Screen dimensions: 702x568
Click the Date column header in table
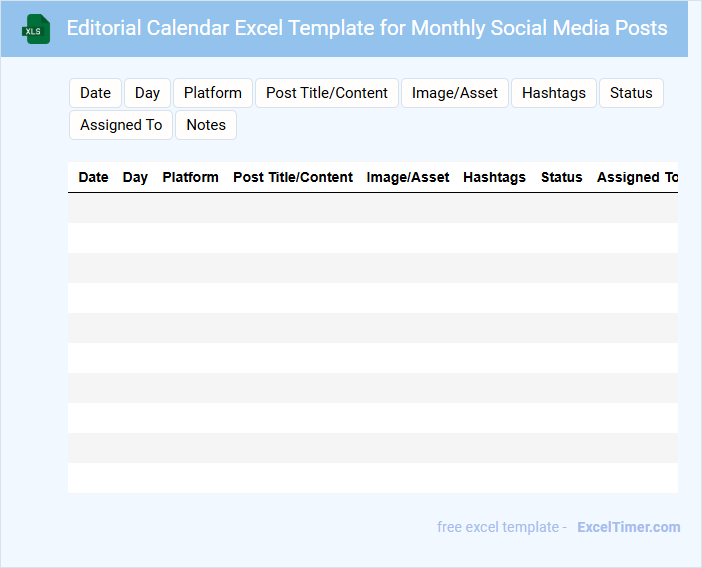tap(93, 177)
